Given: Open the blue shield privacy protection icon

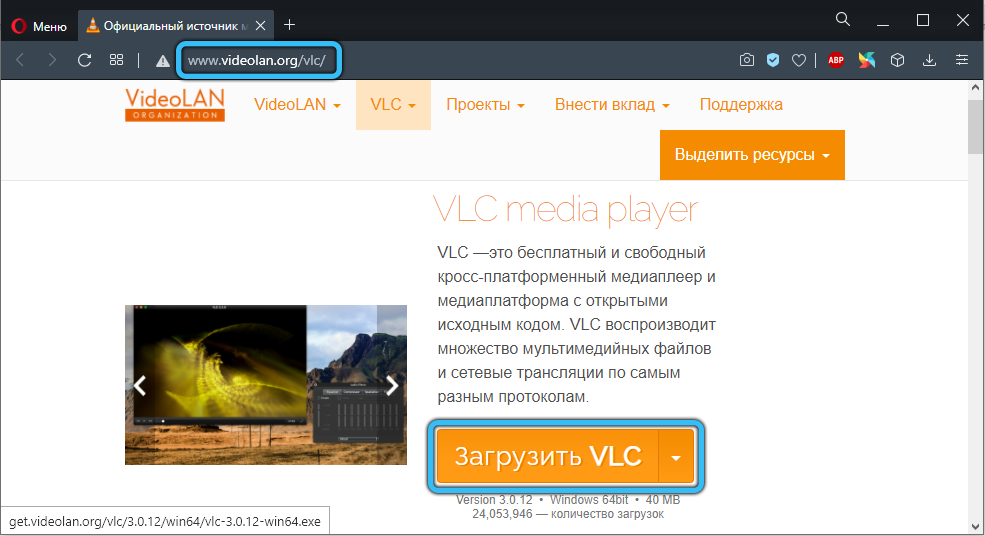Looking at the screenshot, I should pos(773,60).
